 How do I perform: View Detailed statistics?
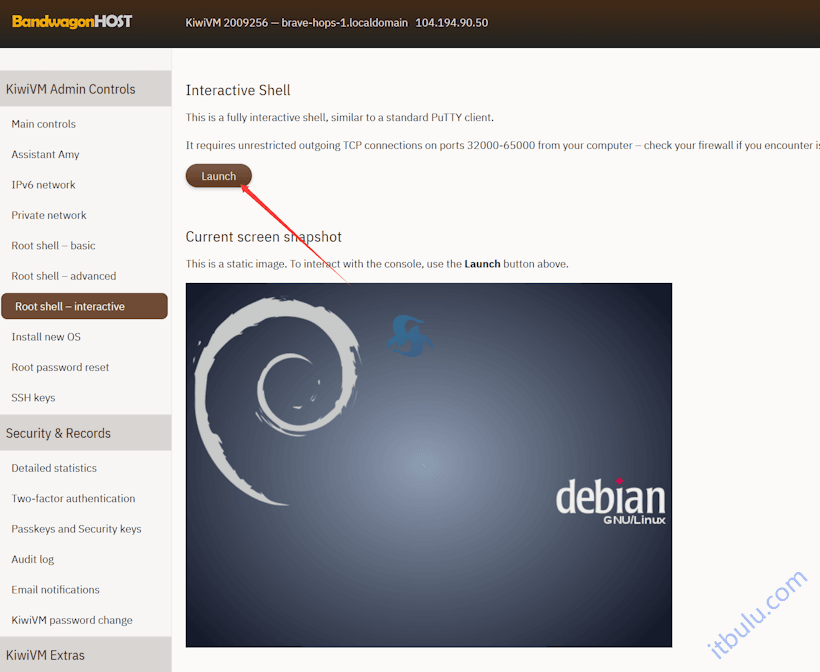[53, 468]
